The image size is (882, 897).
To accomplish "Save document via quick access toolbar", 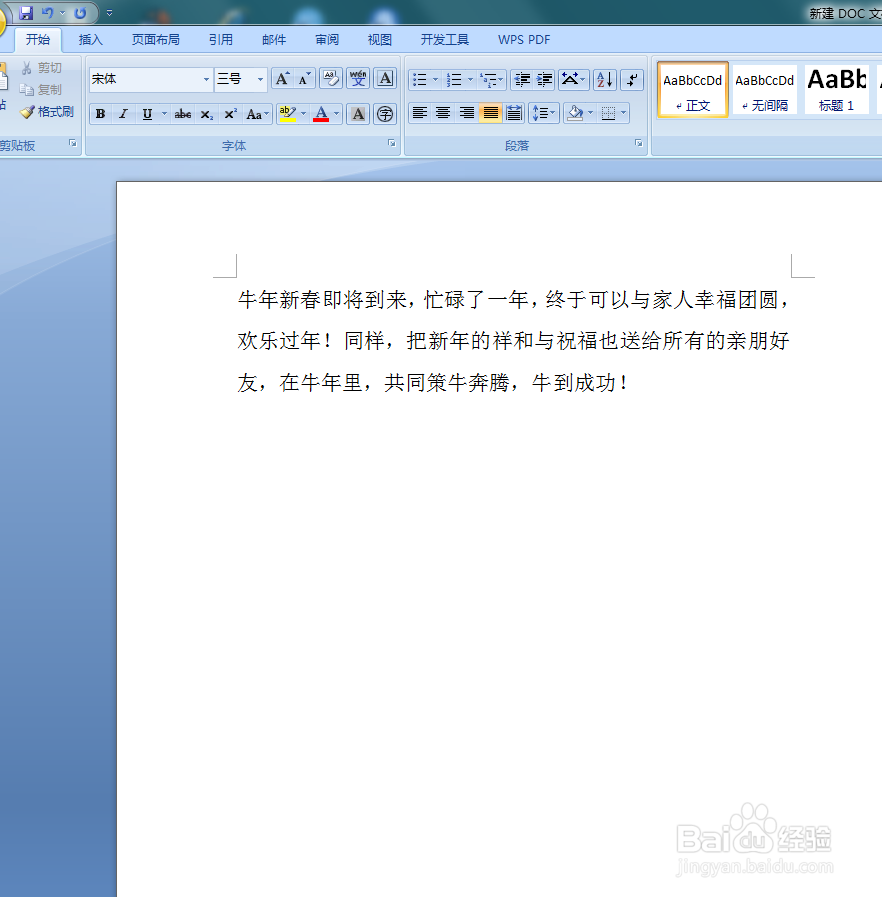I will pyautogui.click(x=26, y=12).
